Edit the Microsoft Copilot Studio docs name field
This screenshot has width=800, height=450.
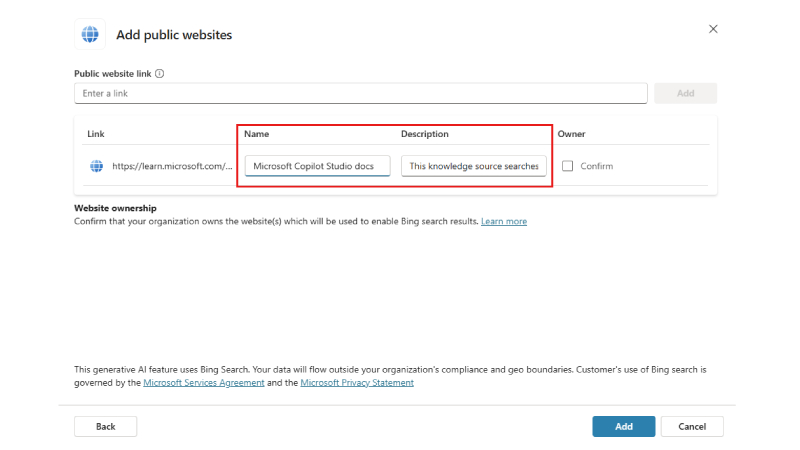click(317, 166)
